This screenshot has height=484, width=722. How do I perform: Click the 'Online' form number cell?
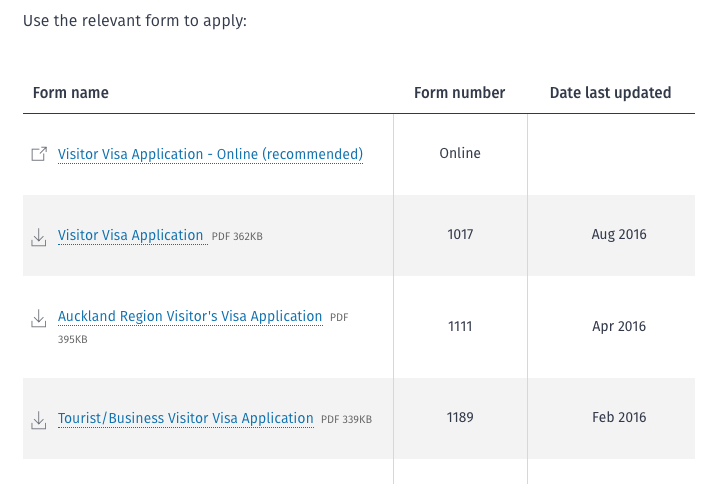[x=460, y=154]
